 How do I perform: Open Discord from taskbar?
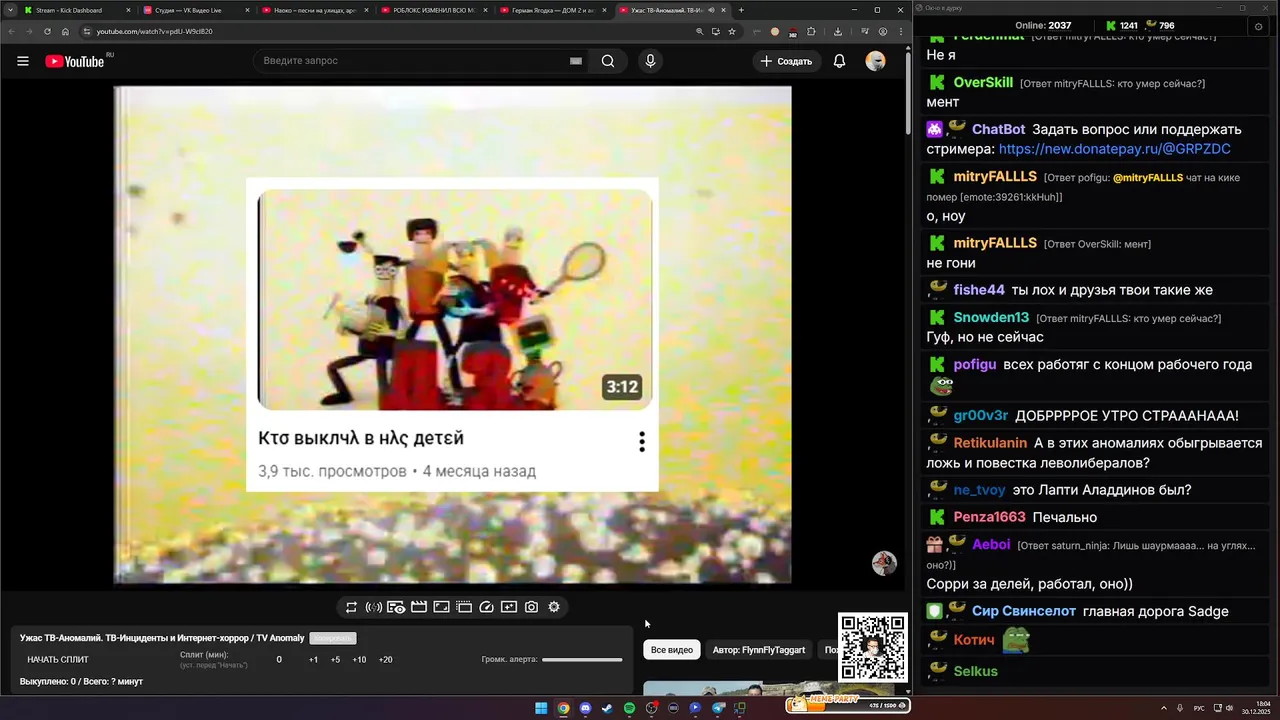pyautogui.click(x=585, y=708)
